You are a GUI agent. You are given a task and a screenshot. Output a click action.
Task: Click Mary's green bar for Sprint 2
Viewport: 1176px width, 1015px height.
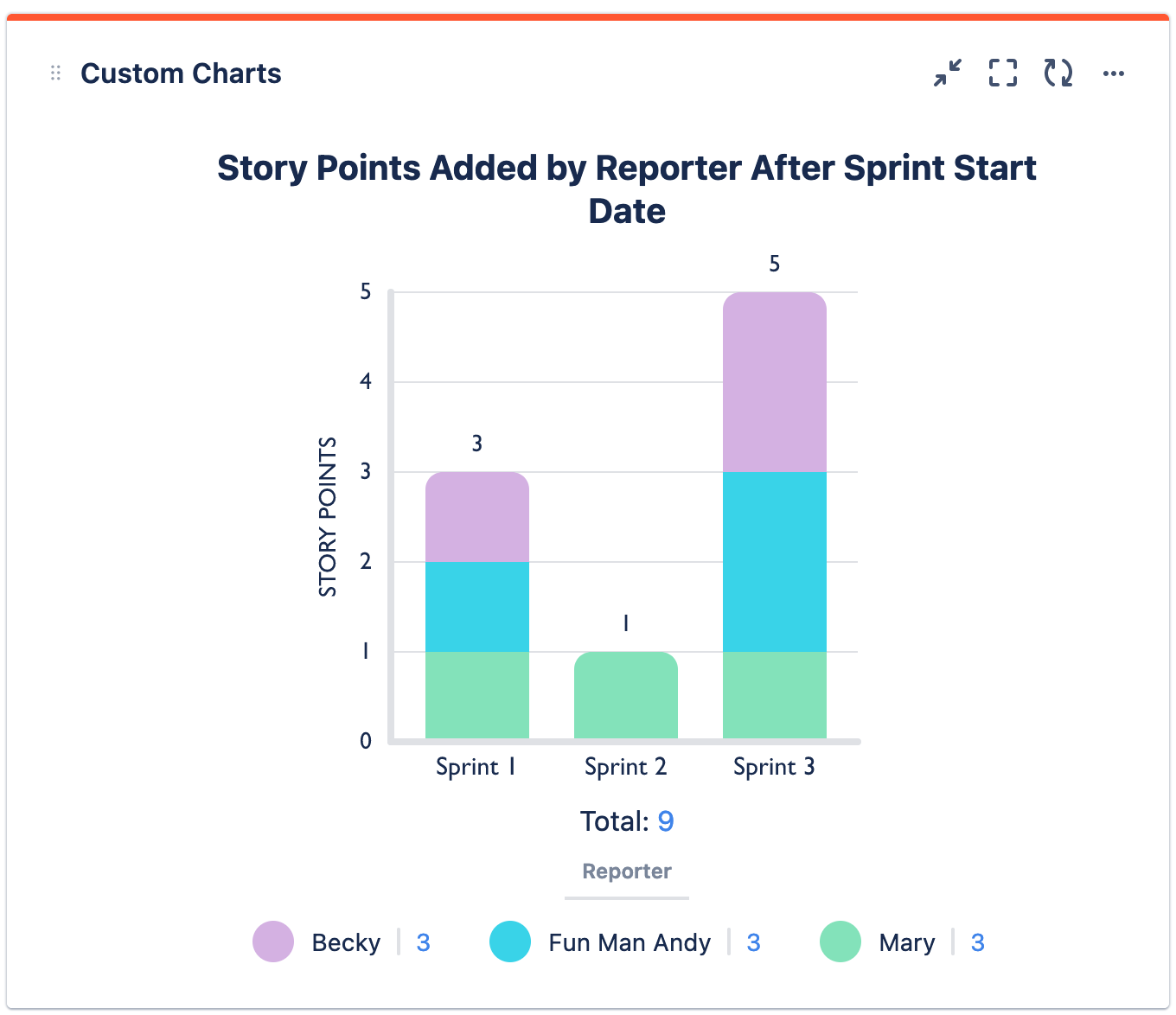pos(625,695)
